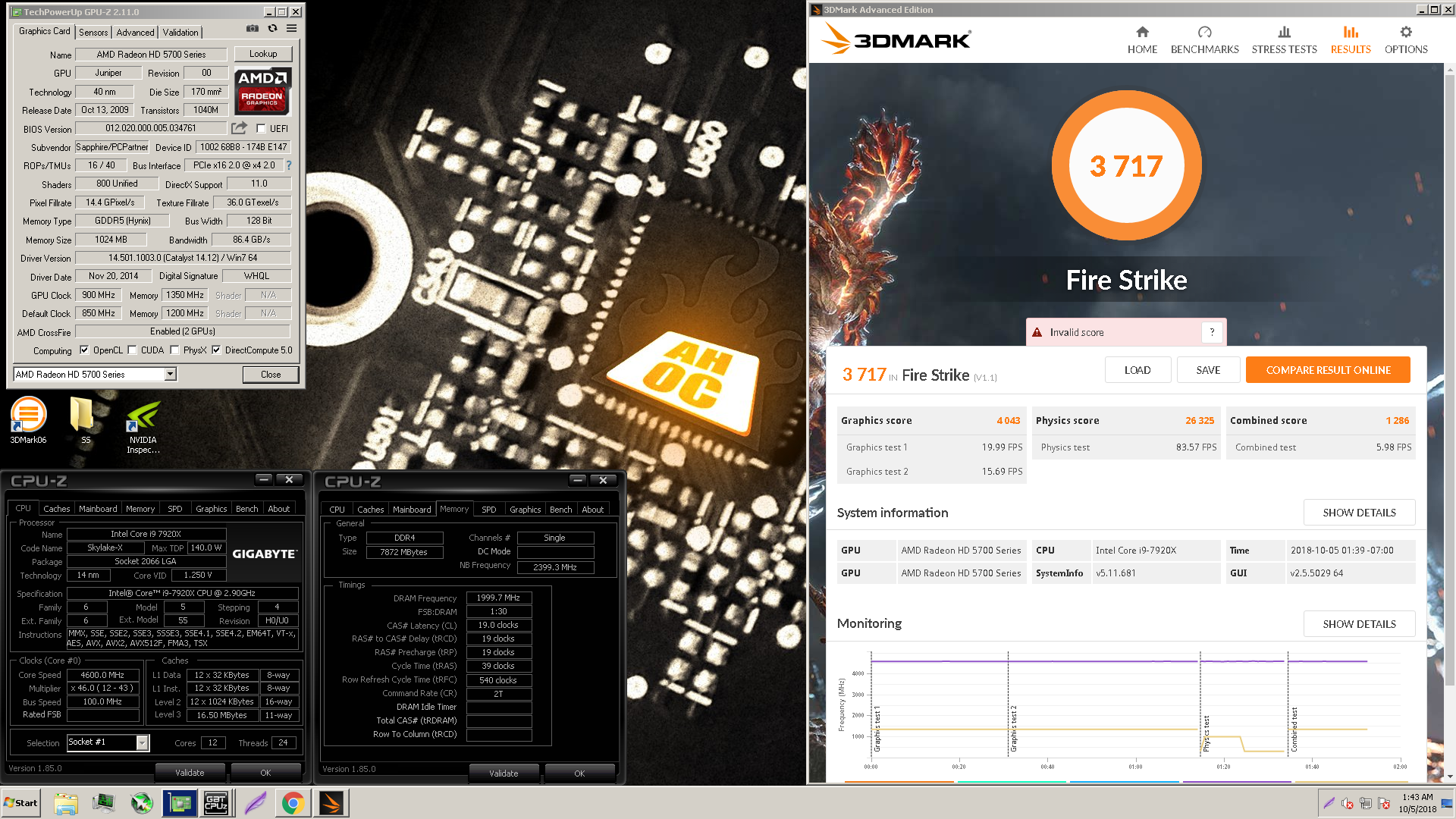Image resolution: width=1456 pixels, height=819 pixels.
Task: Click Compare Result Online button
Action: 1328,370
